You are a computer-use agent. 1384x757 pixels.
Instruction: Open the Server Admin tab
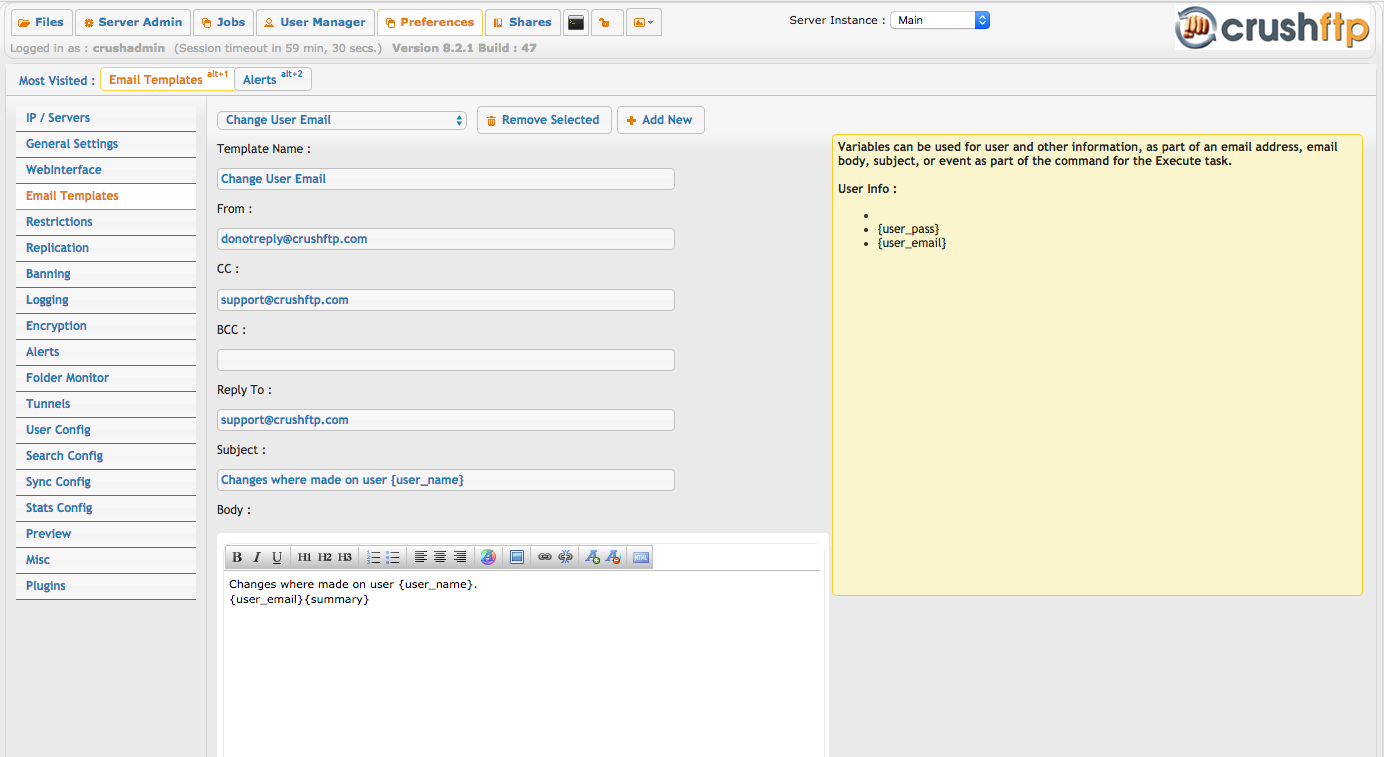click(133, 22)
